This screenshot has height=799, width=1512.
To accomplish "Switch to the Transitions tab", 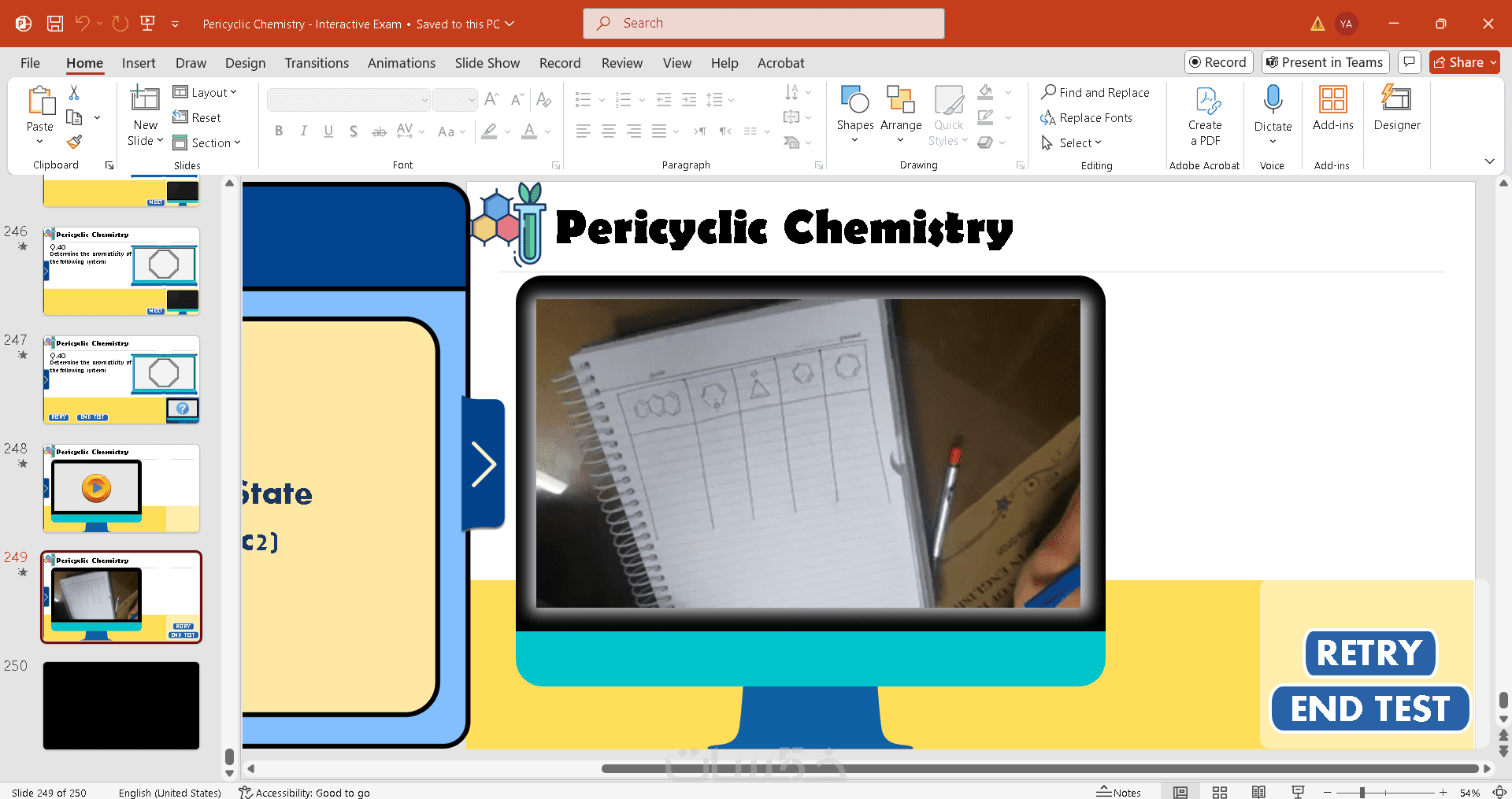I will click(x=317, y=63).
